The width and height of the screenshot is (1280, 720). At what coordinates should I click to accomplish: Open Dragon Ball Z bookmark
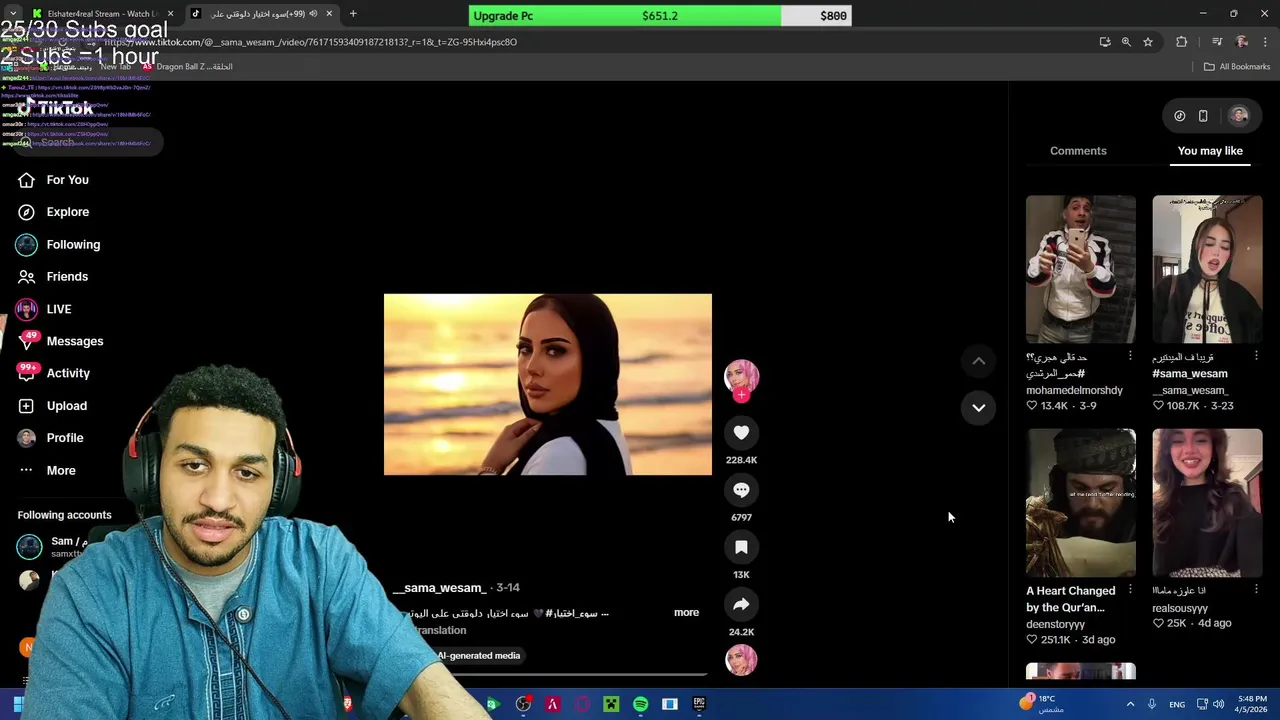(187, 67)
